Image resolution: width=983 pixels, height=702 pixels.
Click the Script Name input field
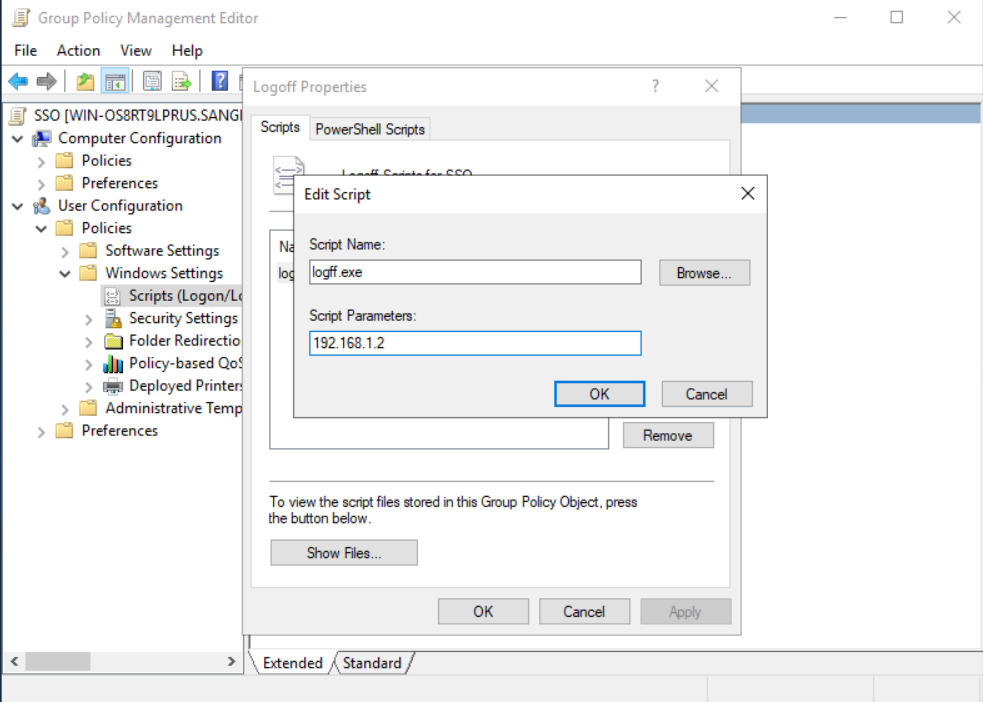pyautogui.click(x=475, y=272)
